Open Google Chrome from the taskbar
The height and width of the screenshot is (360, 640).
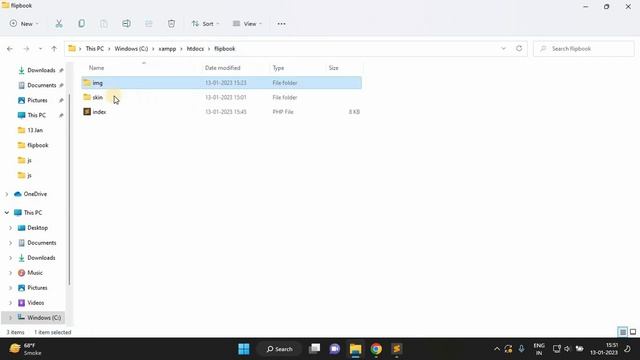tap(376, 349)
